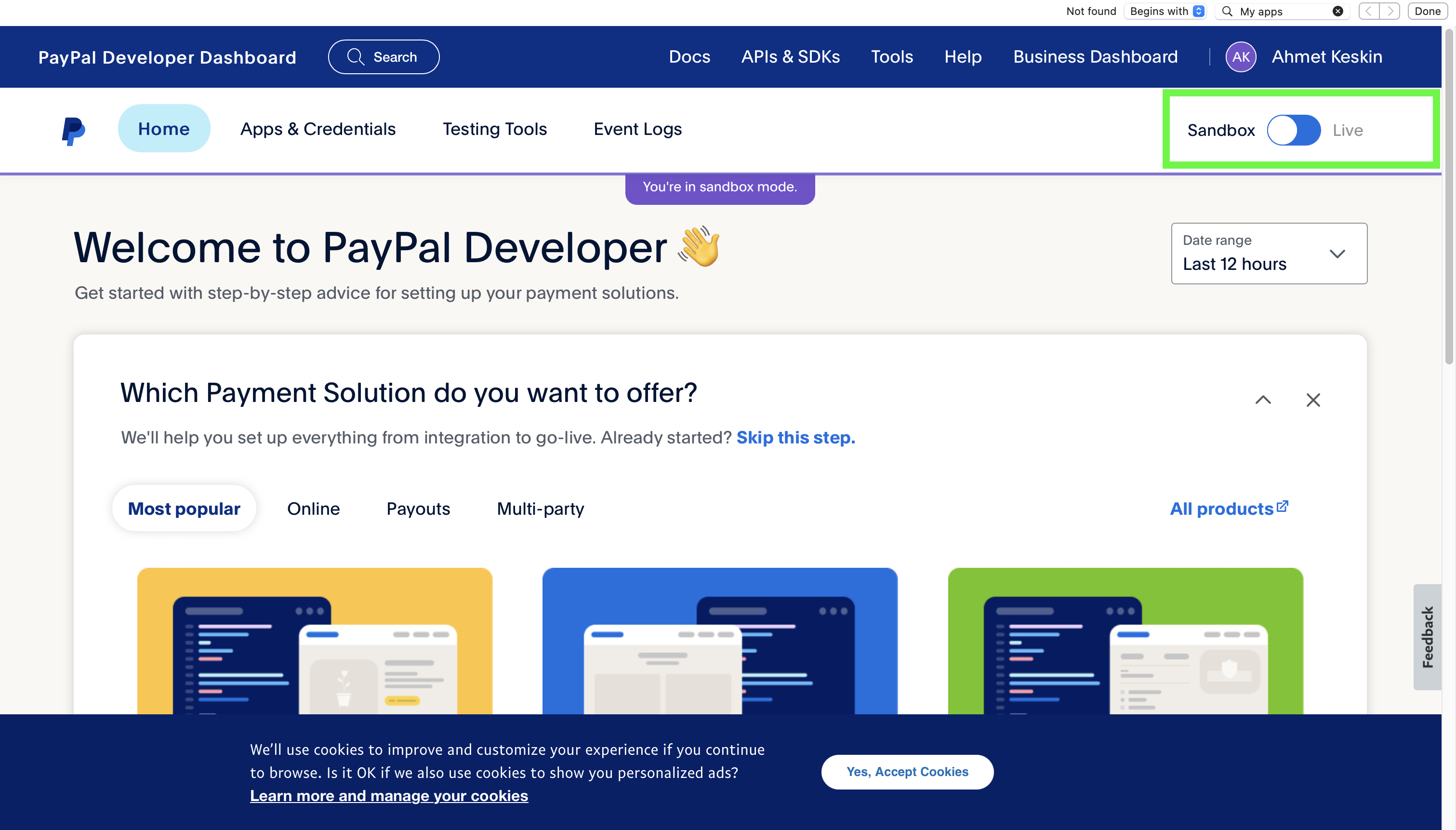Switch to the Payouts tab
Screen dimensions: 1456x830
click(418, 509)
